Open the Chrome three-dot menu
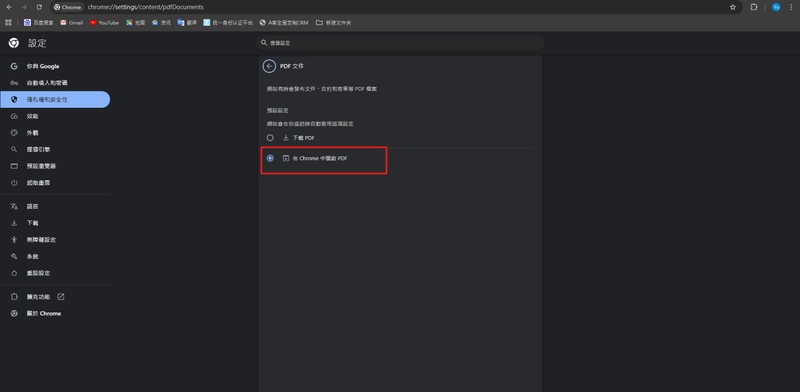800x392 pixels. pyautogui.click(x=791, y=7)
